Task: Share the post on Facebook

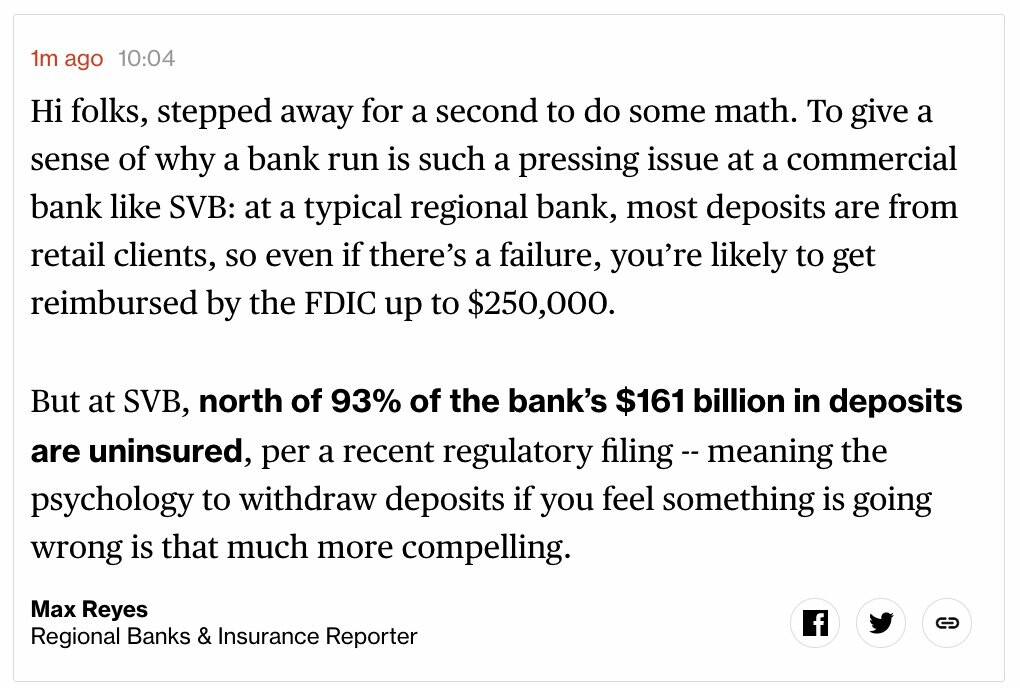Action: tap(815, 623)
